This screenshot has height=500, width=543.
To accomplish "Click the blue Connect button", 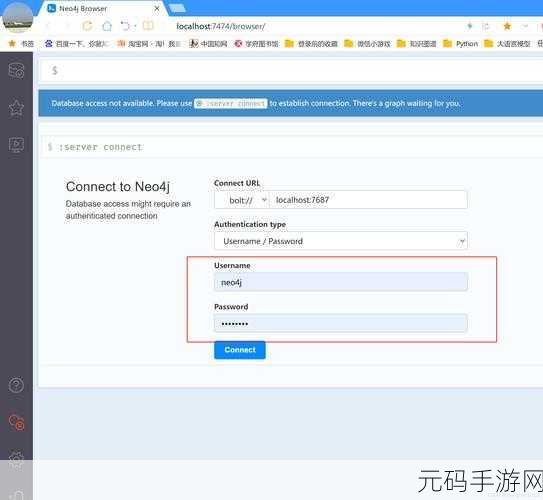I will [x=240, y=350].
